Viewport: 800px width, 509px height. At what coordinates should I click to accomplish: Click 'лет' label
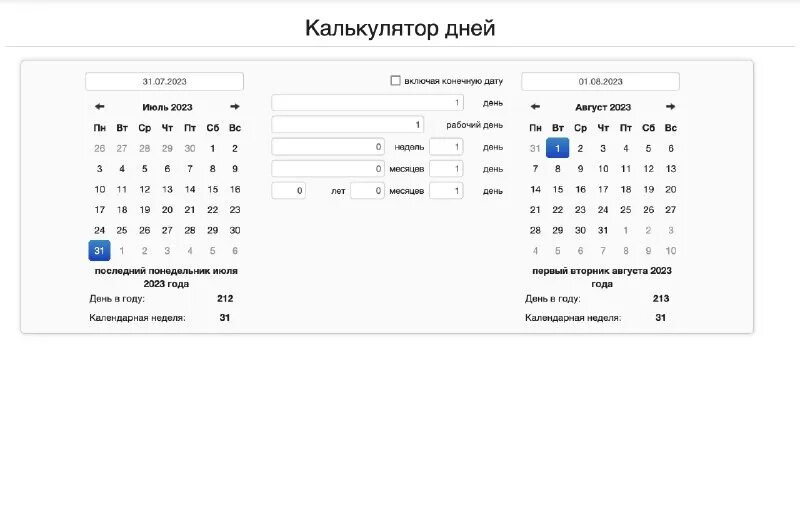[338, 191]
